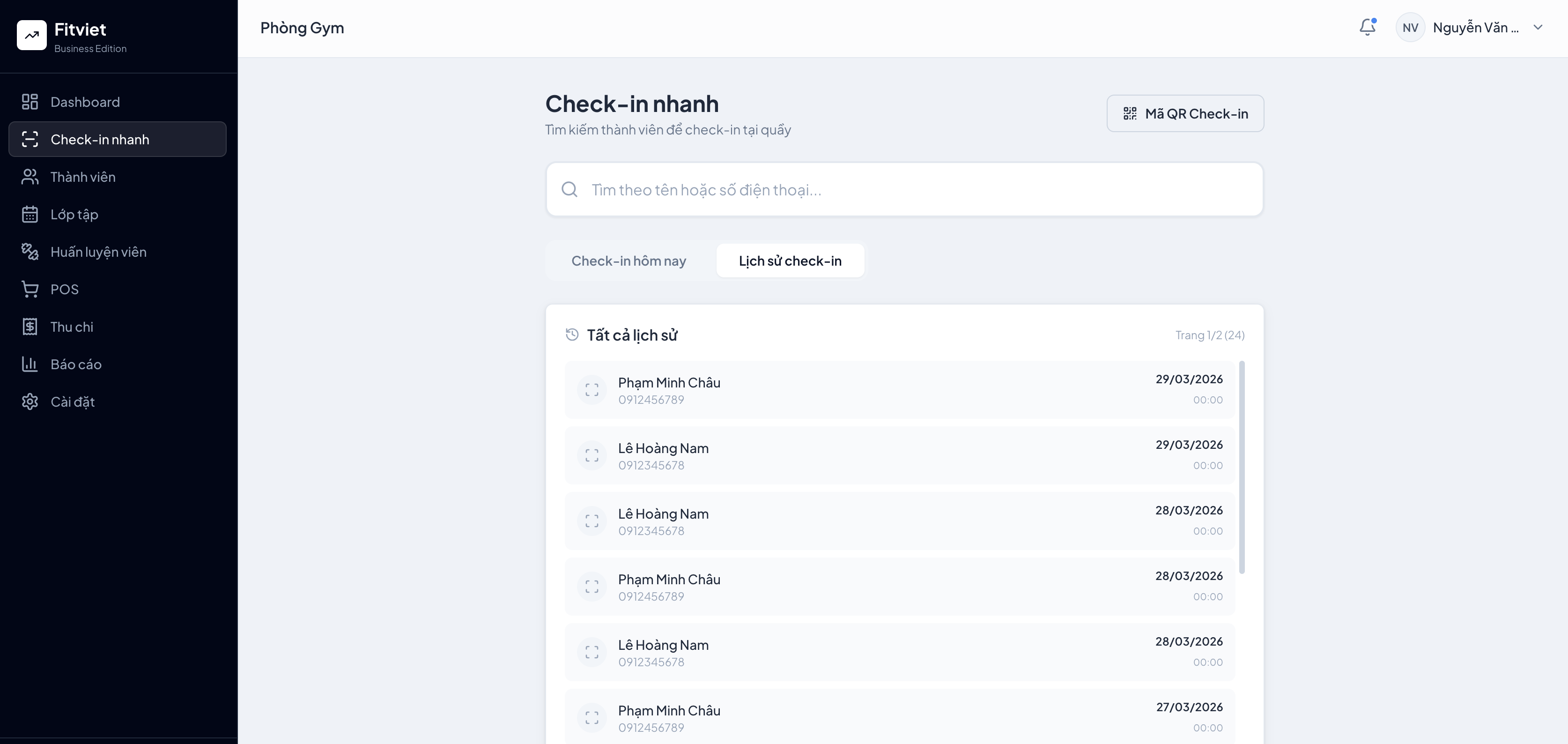Click the POS shopping cart icon
Screen dimensions: 1568x744
[x=30, y=289]
